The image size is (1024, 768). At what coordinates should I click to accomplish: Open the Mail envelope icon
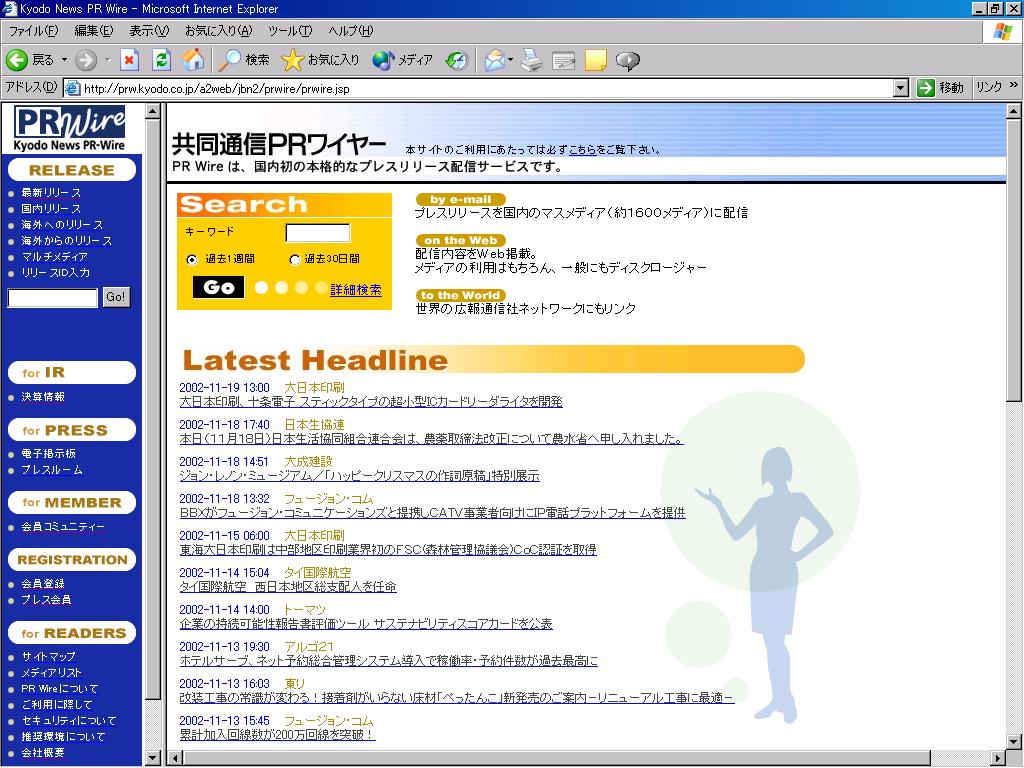click(x=495, y=60)
